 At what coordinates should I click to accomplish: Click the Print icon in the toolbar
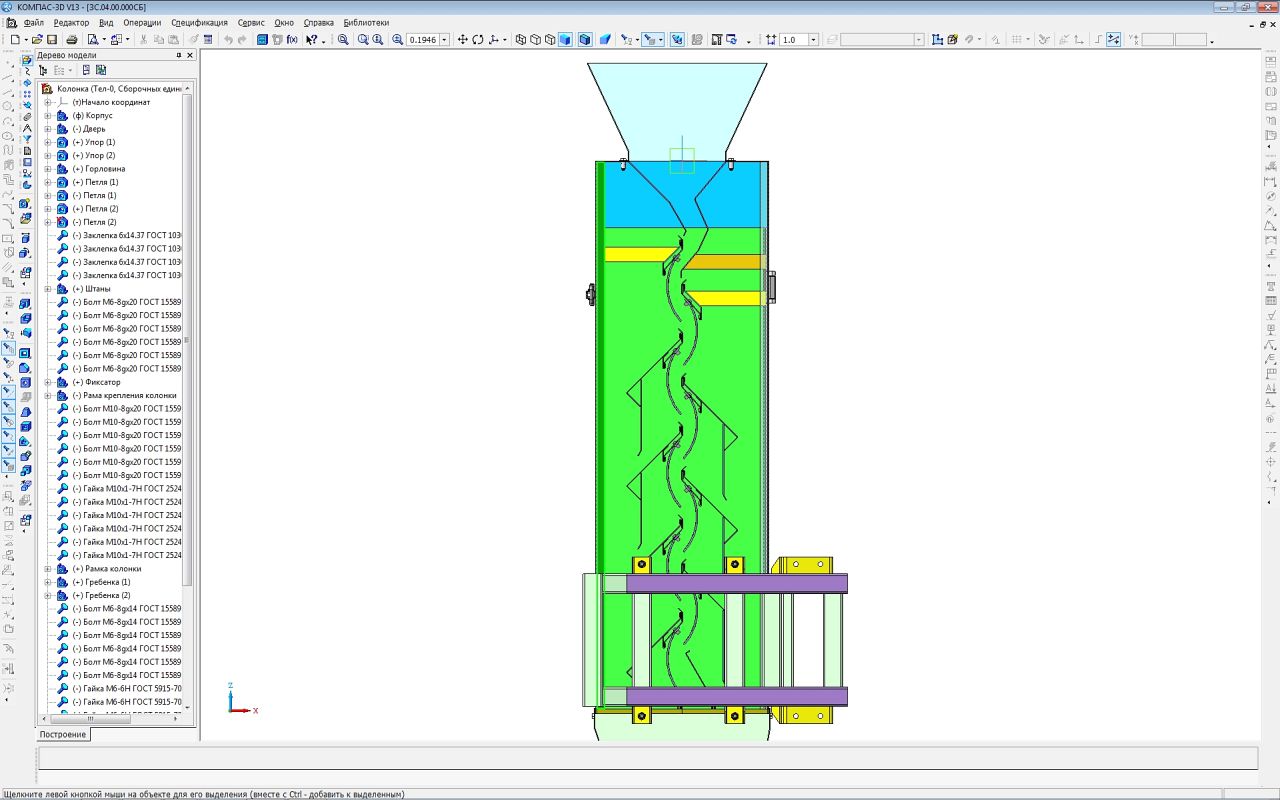point(72,40)
